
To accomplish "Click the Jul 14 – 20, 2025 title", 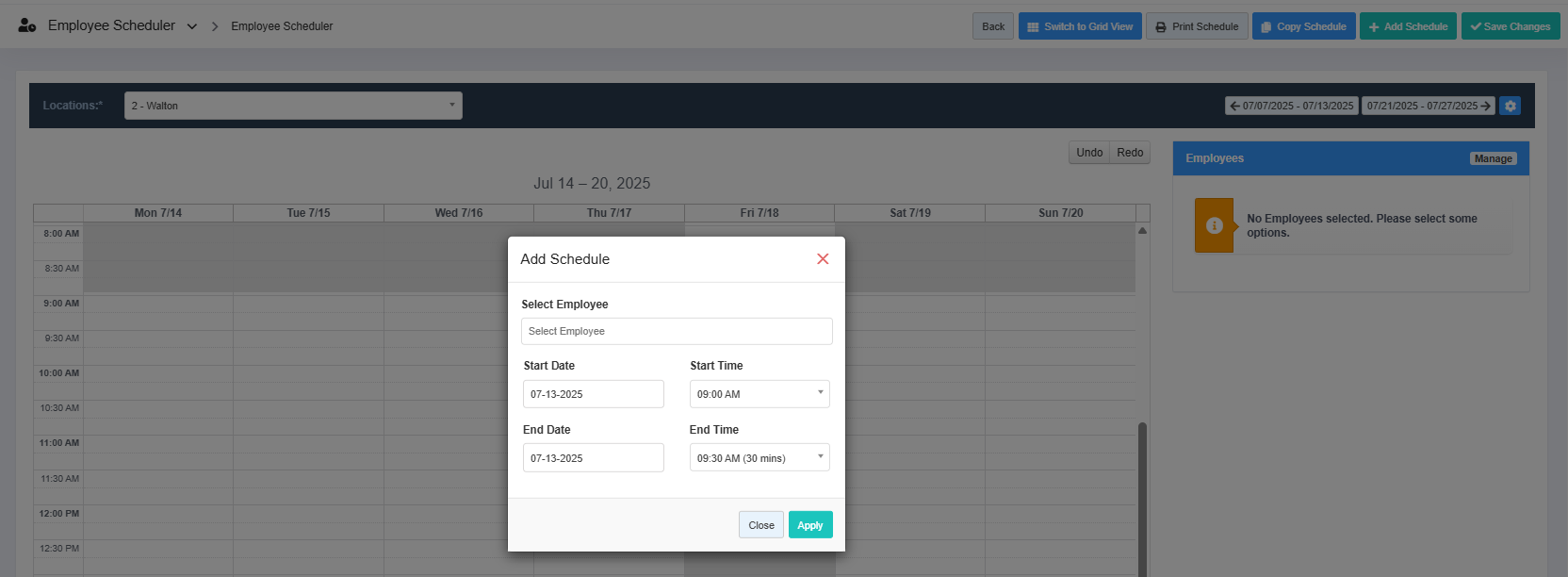I will pos(592,183).
